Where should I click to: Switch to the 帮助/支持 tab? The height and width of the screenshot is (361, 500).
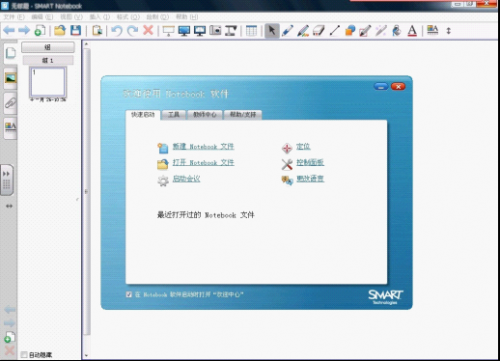pos(243,115)
